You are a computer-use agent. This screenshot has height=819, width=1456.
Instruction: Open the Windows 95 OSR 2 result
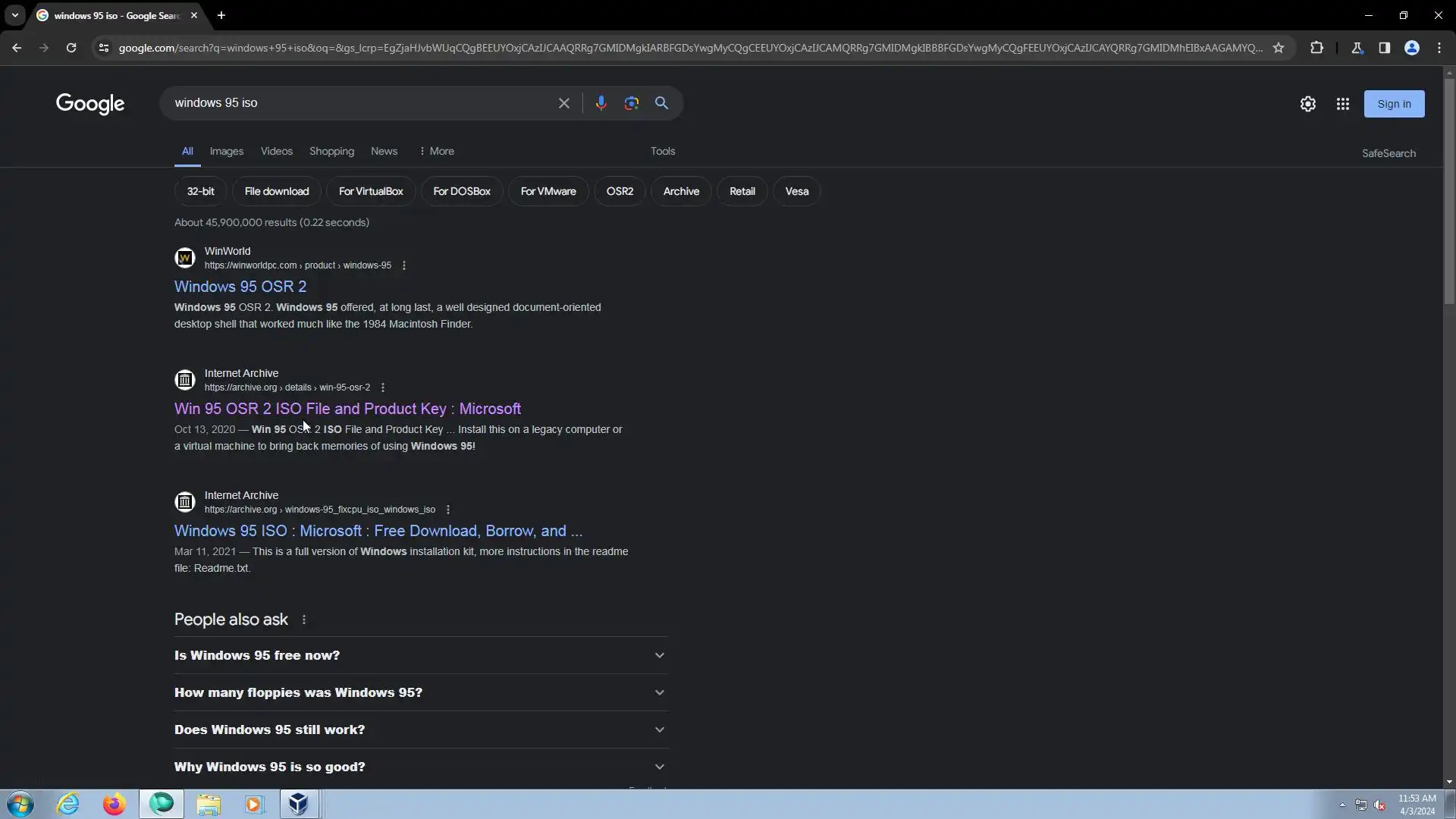pyautogui.click(x=240, y=287)
